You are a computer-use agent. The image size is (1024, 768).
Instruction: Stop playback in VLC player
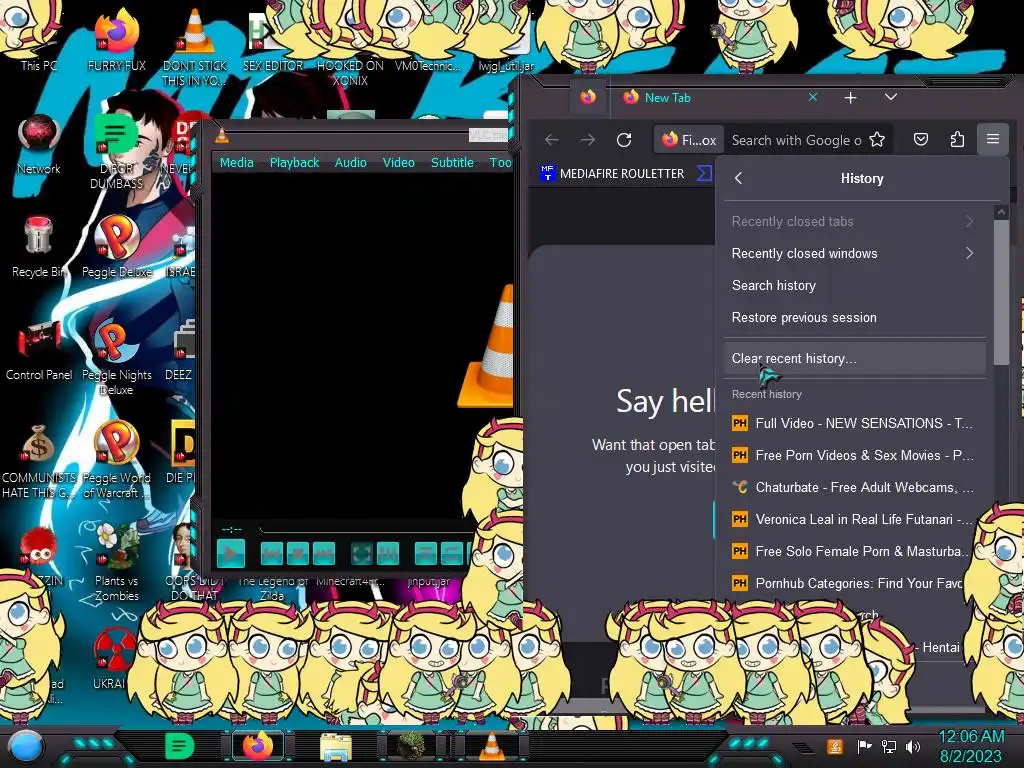tap(298, 554)
